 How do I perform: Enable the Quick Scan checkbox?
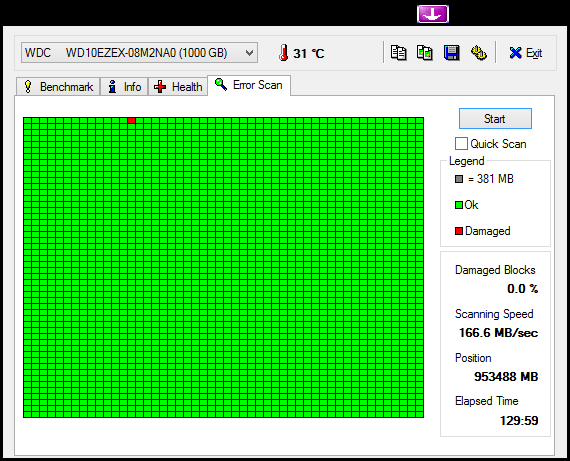click(461, 144)
